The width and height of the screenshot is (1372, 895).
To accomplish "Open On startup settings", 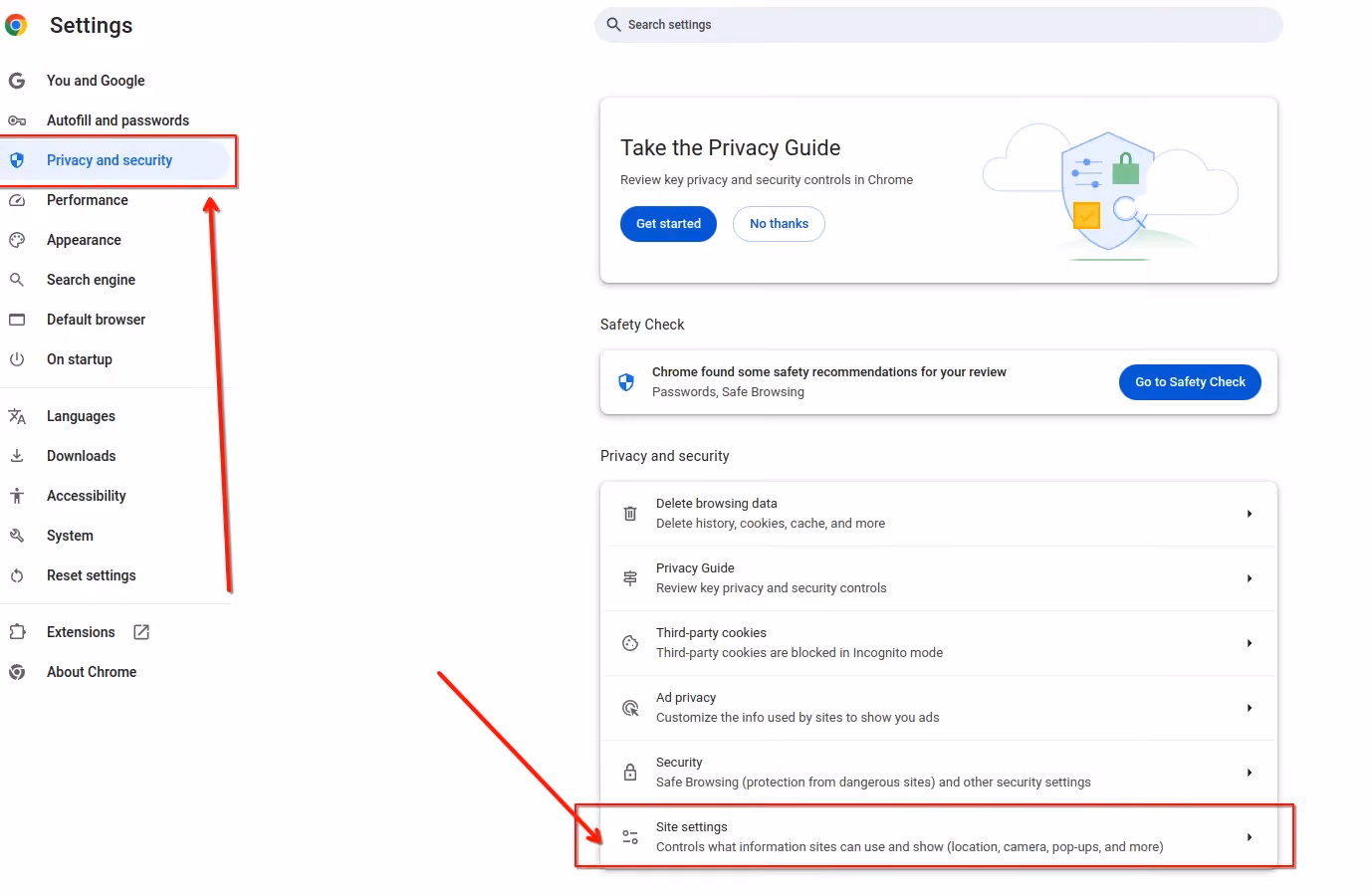I will [x=80, y=359].
